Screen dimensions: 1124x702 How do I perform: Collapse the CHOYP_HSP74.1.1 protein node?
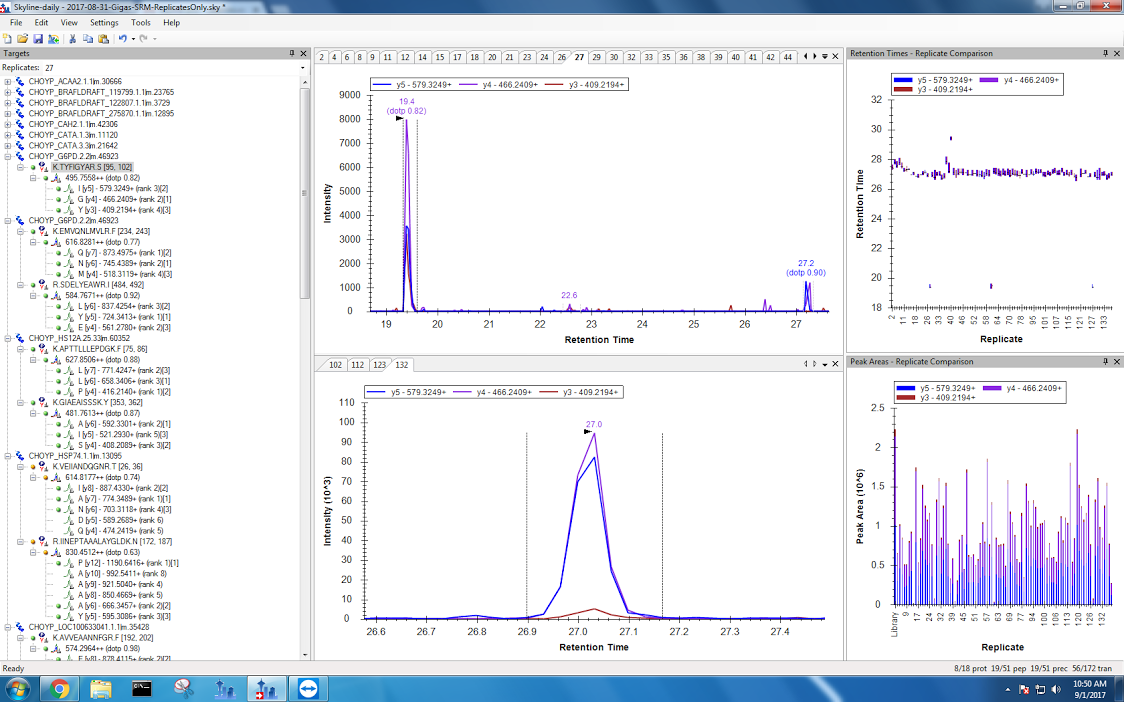[8, 456]
